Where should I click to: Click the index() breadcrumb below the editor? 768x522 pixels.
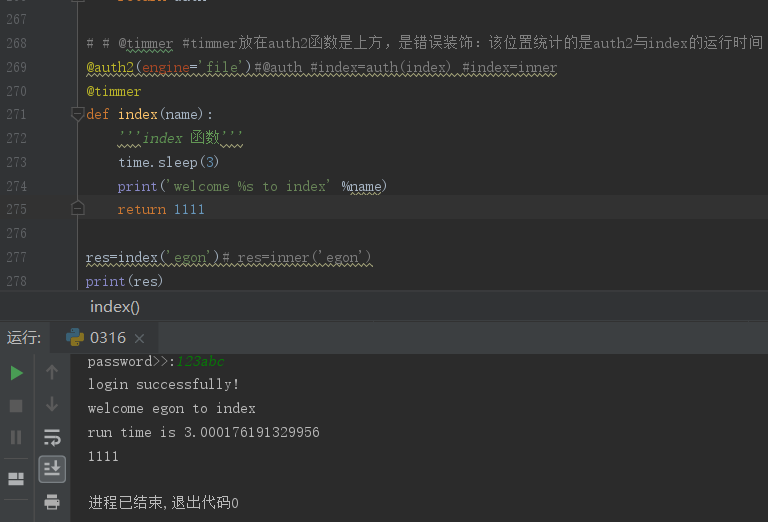tap(115, 307)
